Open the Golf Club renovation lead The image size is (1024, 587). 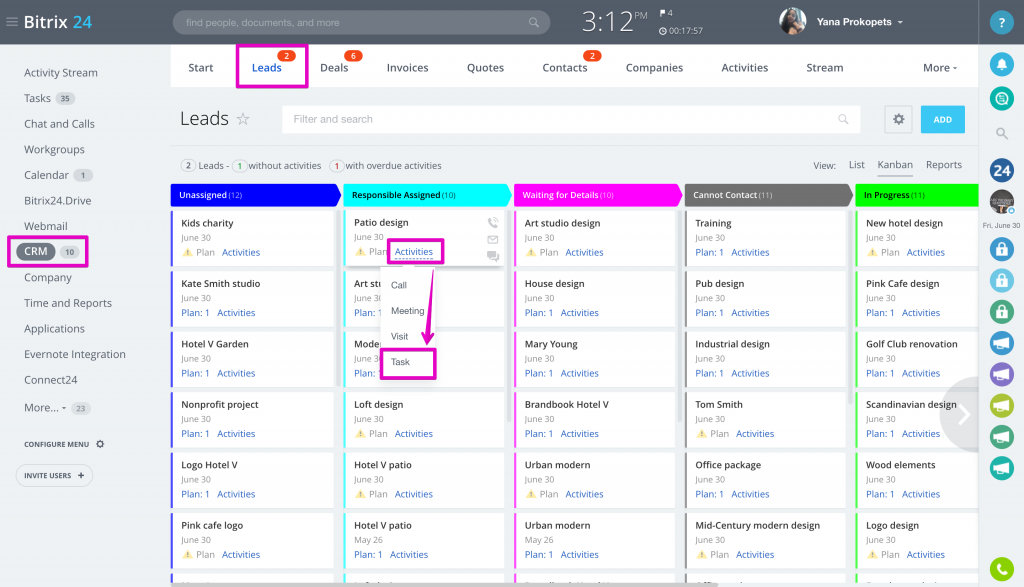911,344
